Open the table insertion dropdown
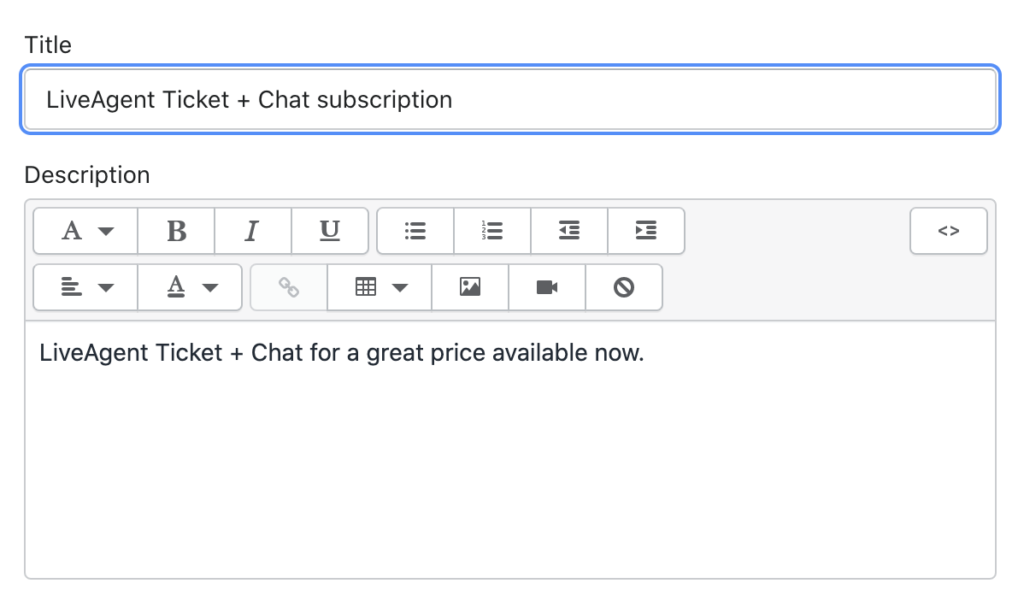This screenshot has width=1024, height=607. (x=378, y=287)
